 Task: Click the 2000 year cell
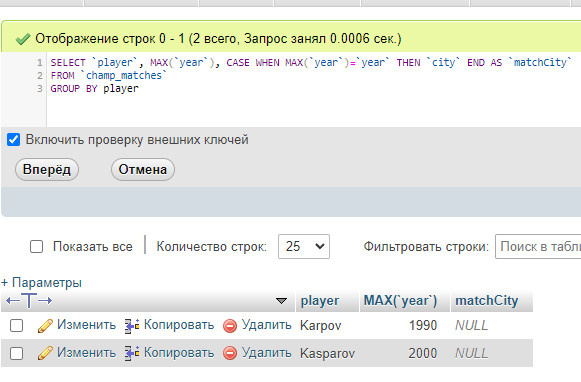(423, 353)
